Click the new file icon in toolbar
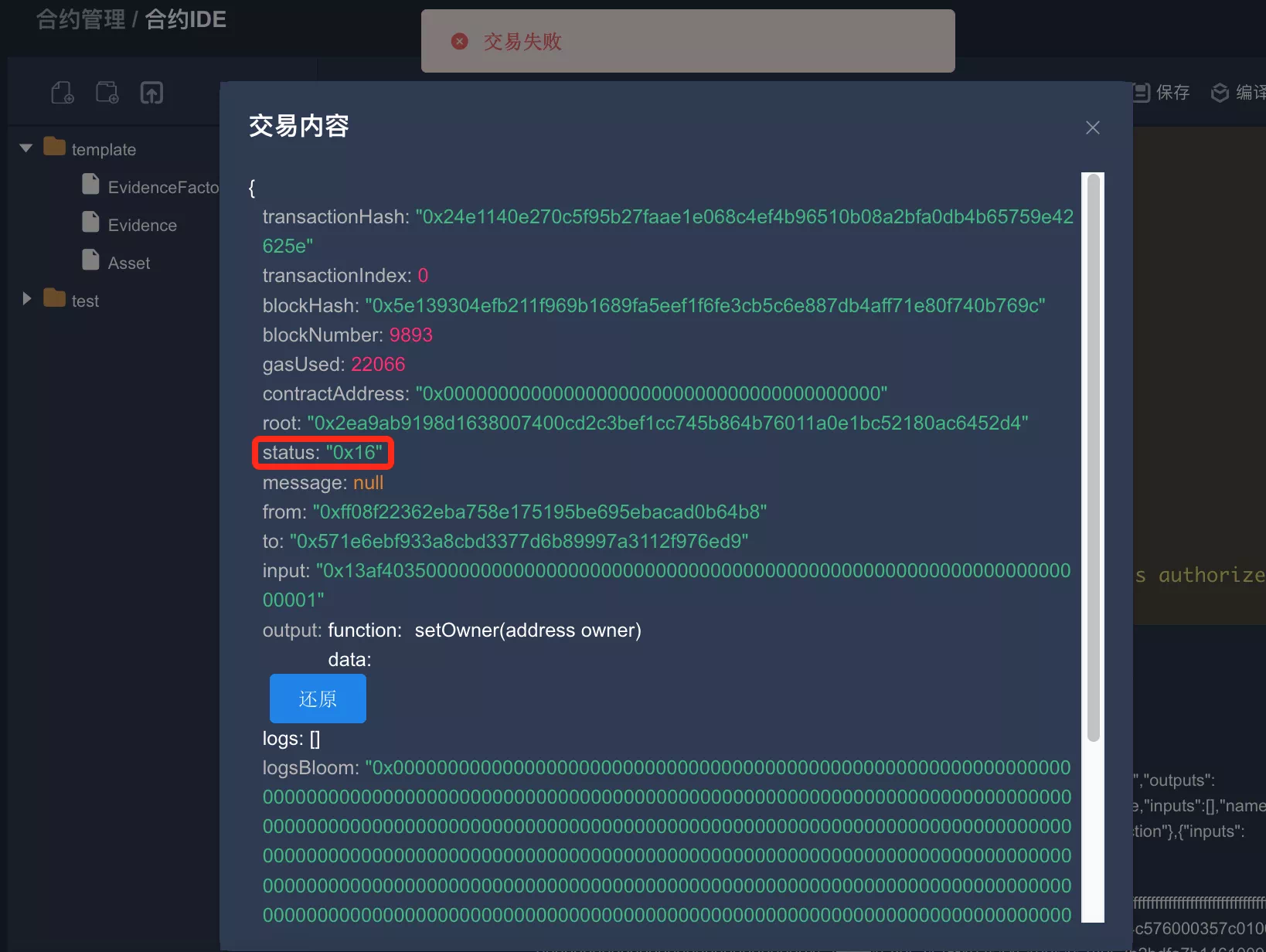The height and width of the screenshot is (952, 1266). [63, 93]
